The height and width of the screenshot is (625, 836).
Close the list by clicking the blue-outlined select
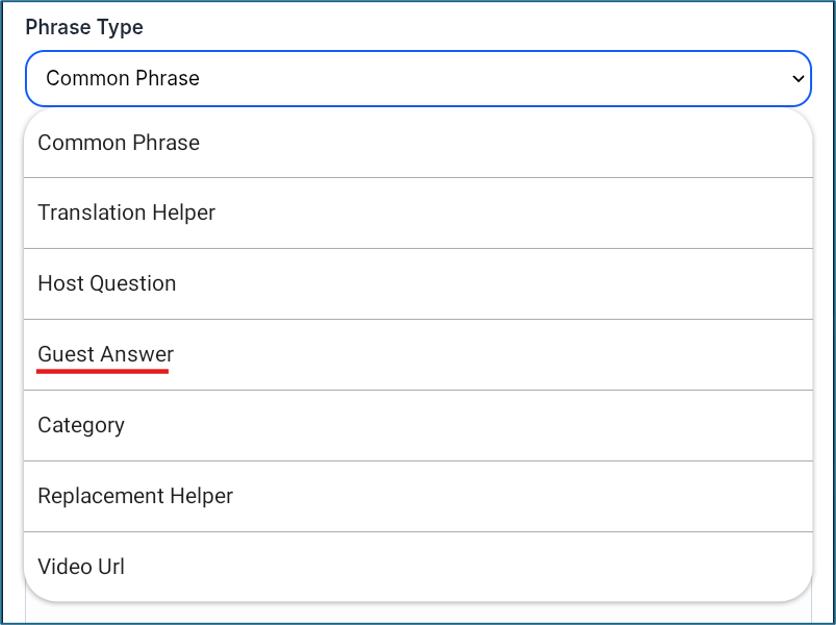pos(418,78)
